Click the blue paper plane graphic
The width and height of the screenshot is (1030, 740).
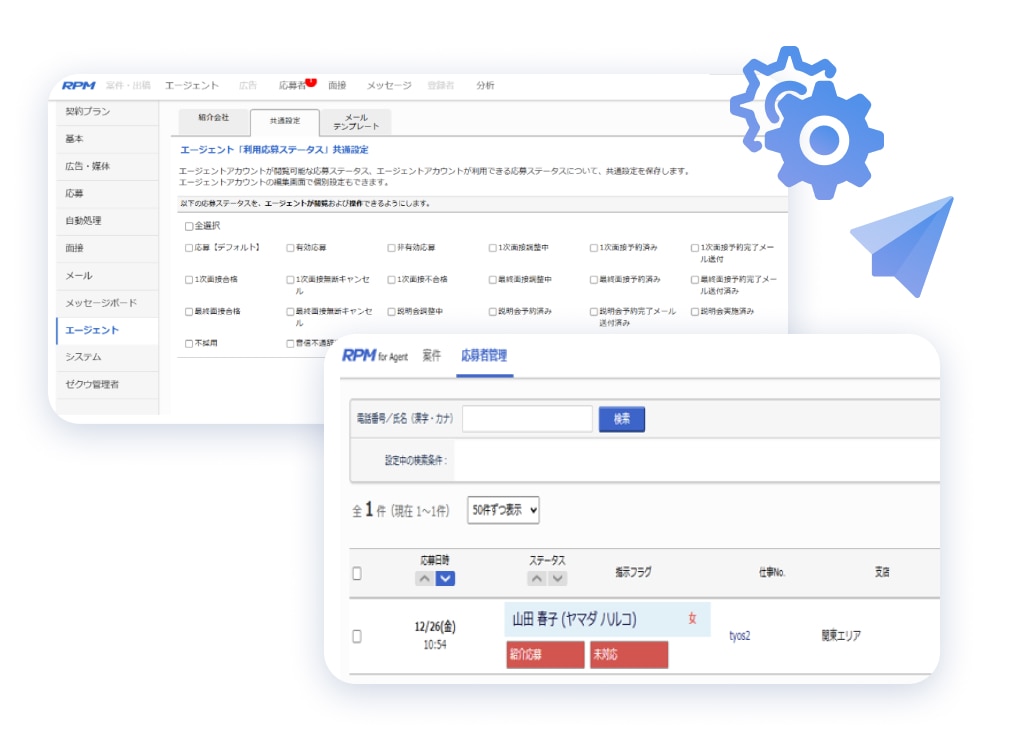click(x=906, y=245)
